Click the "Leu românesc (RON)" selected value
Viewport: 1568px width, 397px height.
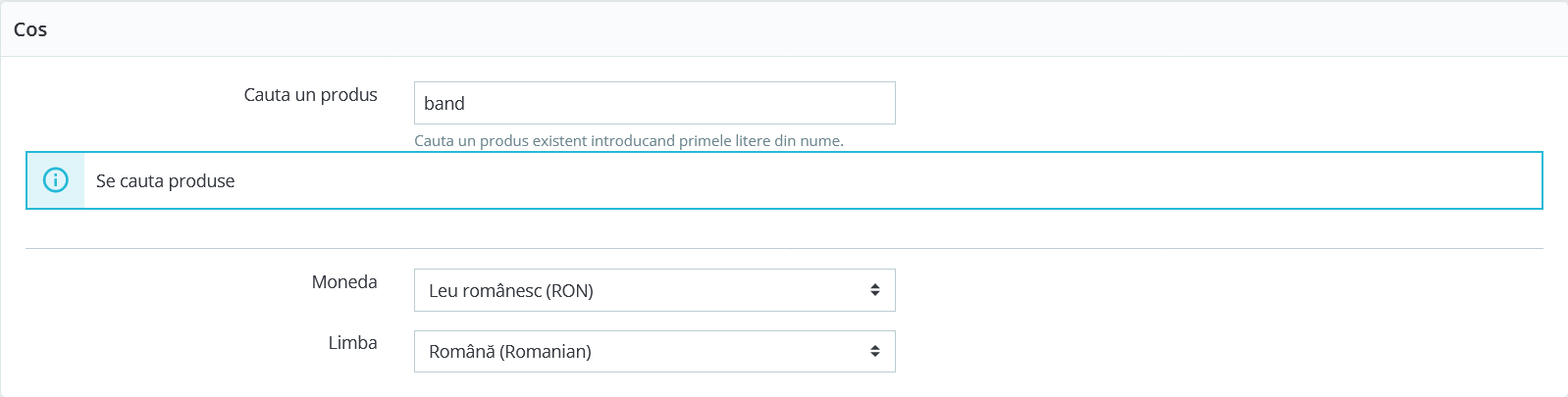tap(511, 291)
